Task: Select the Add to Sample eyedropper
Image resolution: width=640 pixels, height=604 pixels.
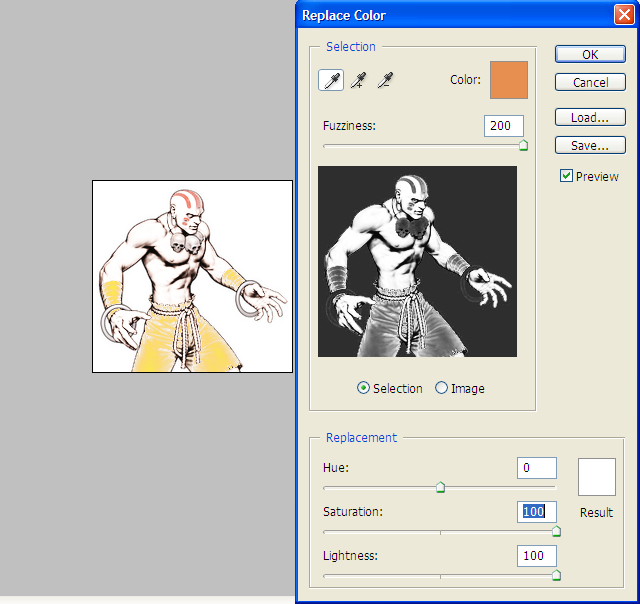Action: click(358, 80)
